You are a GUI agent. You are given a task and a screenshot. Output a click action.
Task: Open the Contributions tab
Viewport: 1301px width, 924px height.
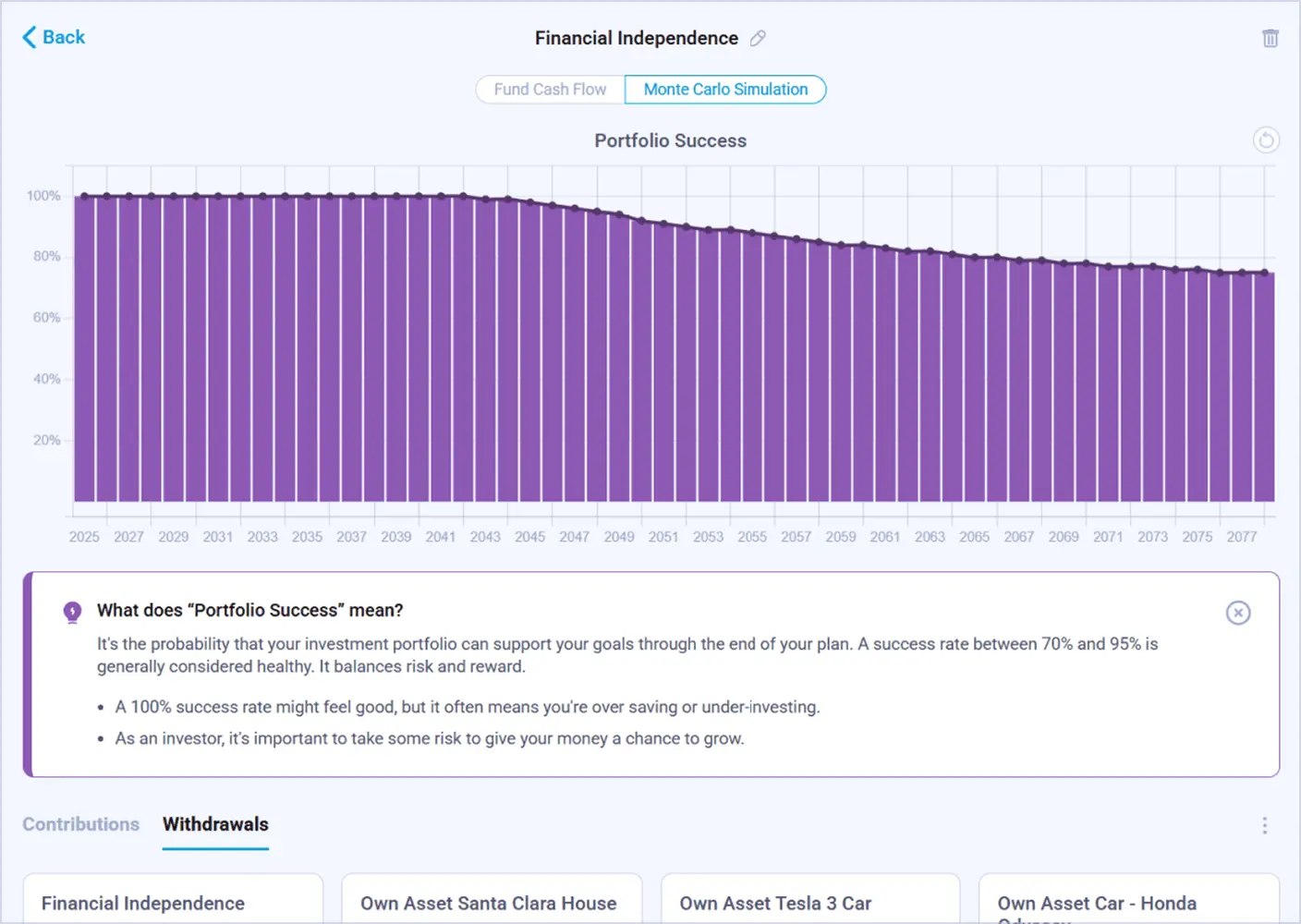(x=81, y=824)
